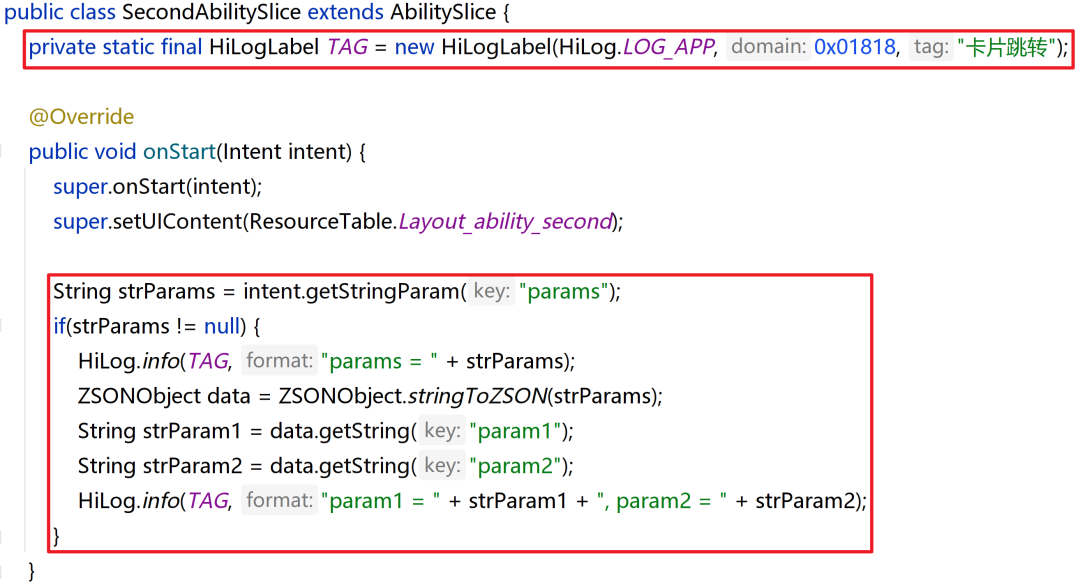The image size is (1080, 587).
Task: Collapse the if block fold marker
Action: 3,327
